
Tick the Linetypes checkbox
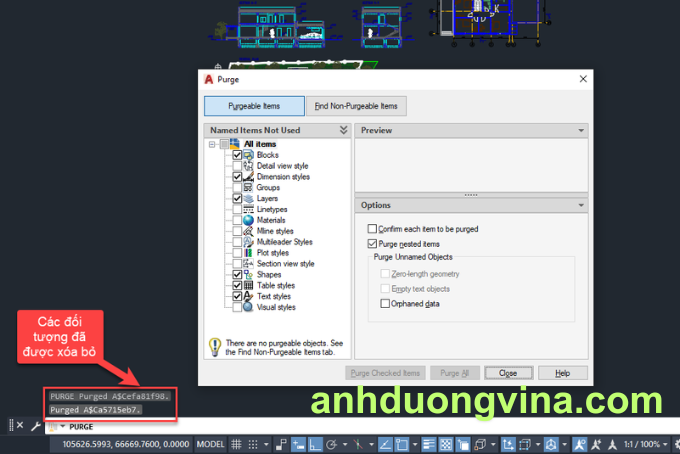[237, 209]
